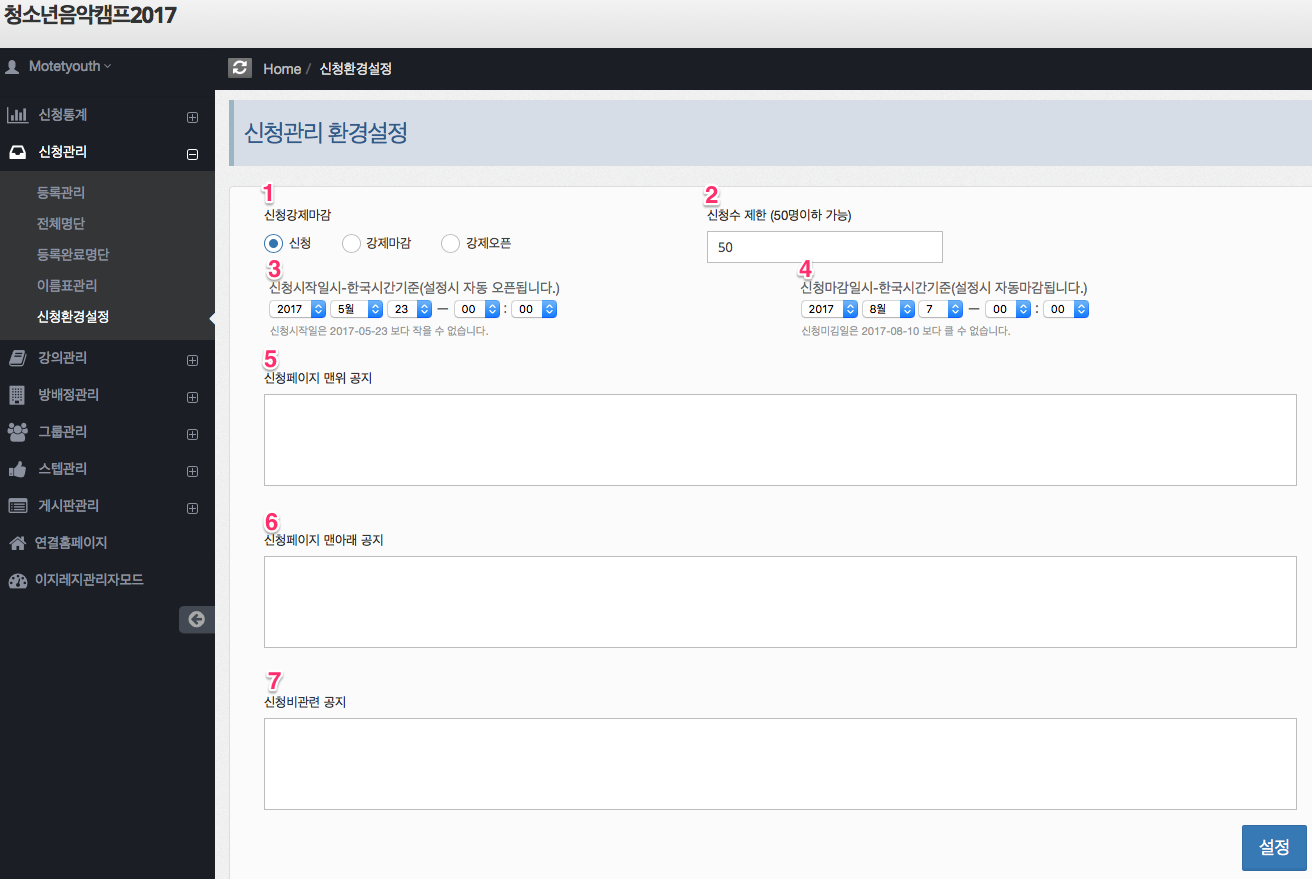
Task: Click the 2017-08-10 end date hint text
Action: pos(906,331)
